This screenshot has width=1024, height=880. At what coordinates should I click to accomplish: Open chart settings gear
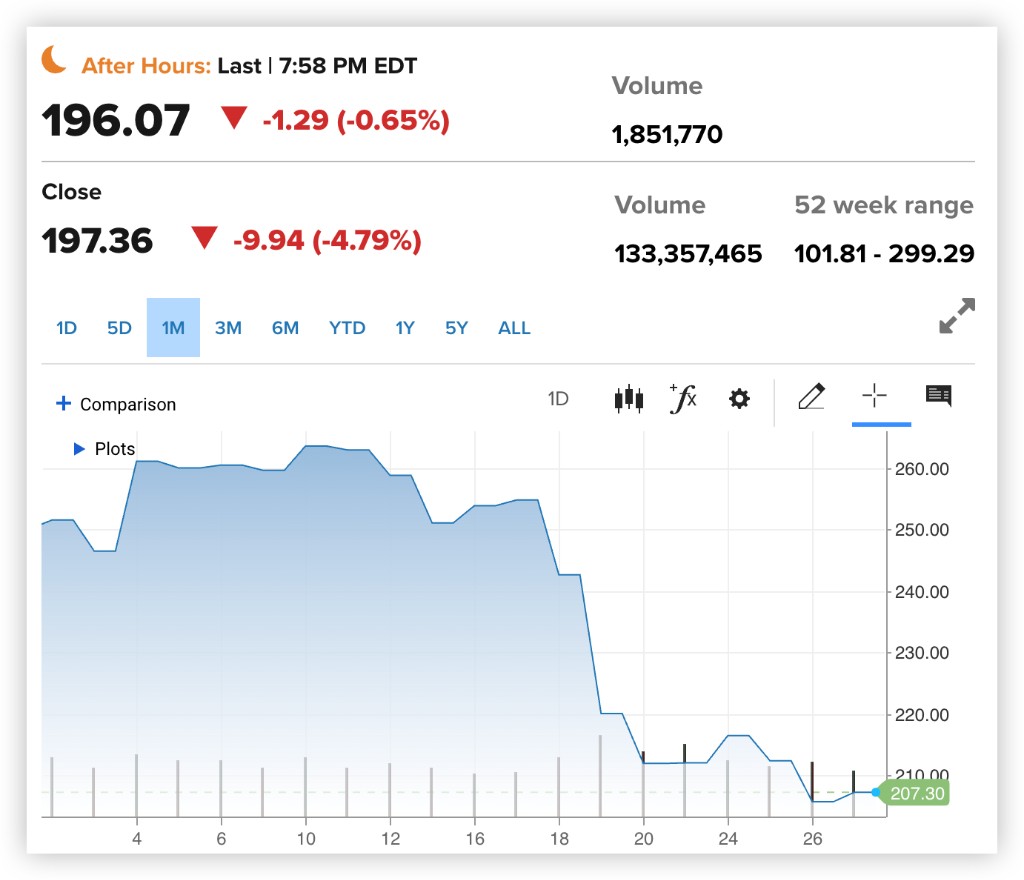pos(739,399)
